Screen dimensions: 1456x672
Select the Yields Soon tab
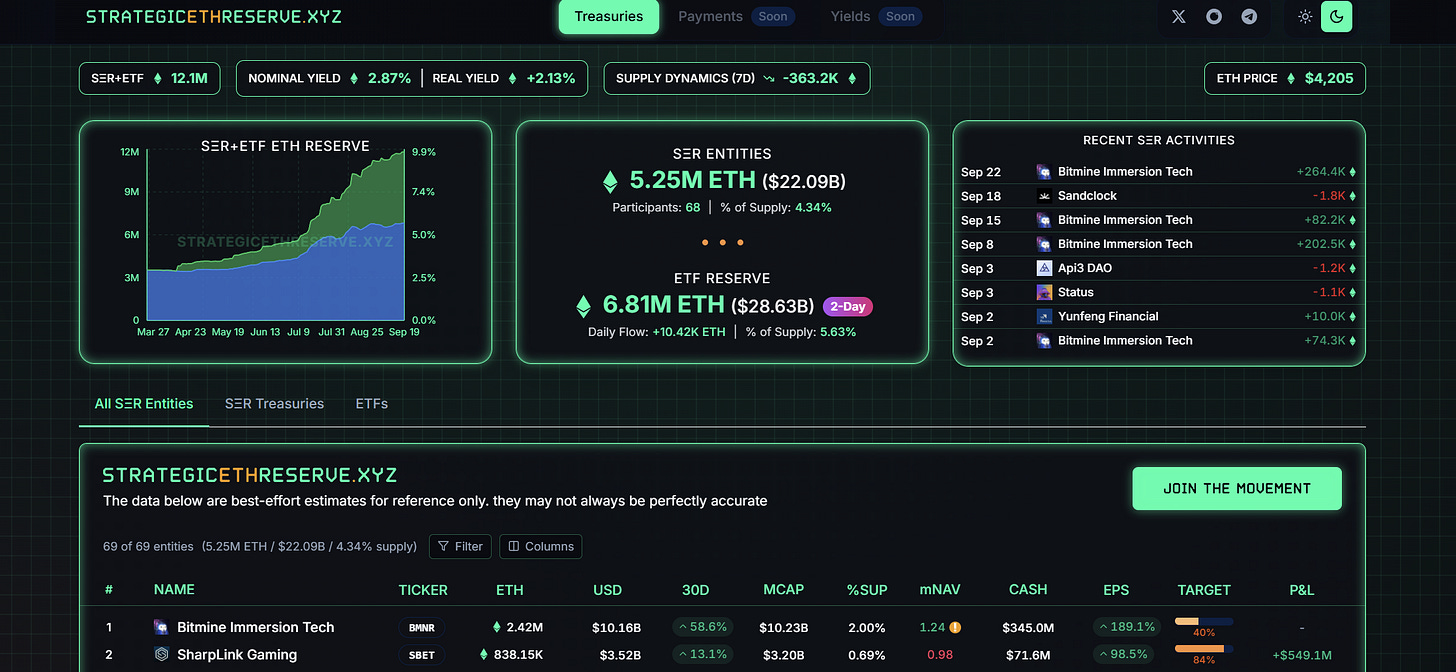pos(876,16)
